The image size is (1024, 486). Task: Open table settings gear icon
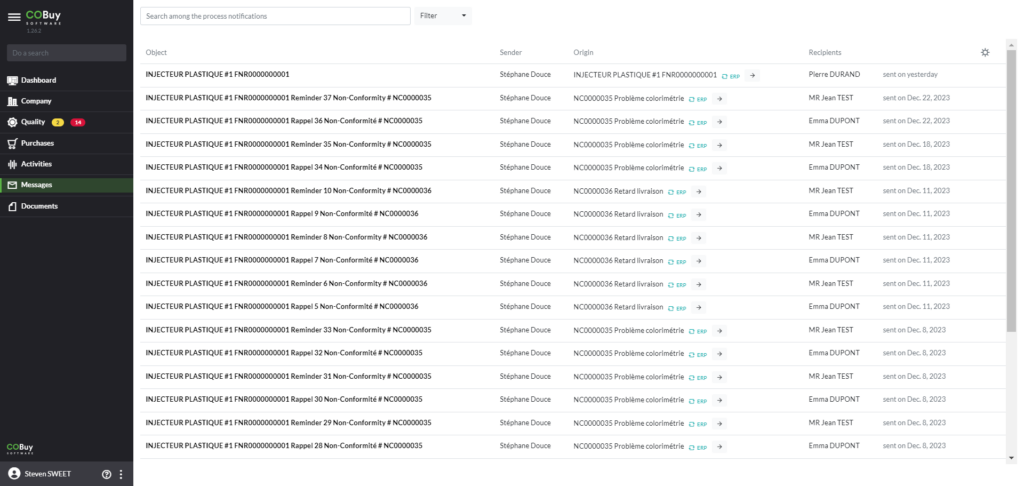coord(985,52)
